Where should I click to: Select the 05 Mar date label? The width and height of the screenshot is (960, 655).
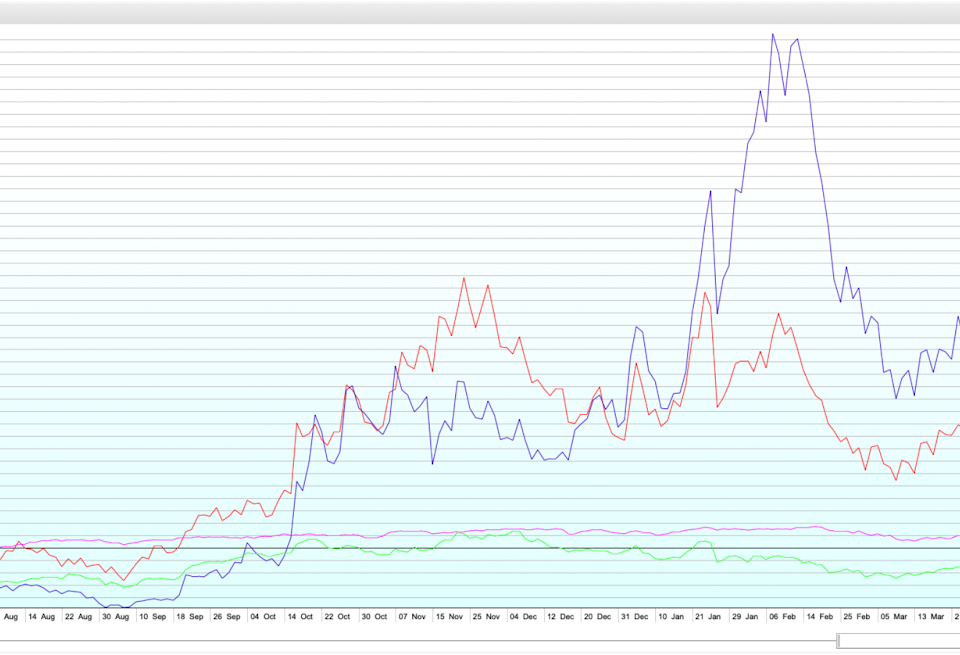(894, 617)
